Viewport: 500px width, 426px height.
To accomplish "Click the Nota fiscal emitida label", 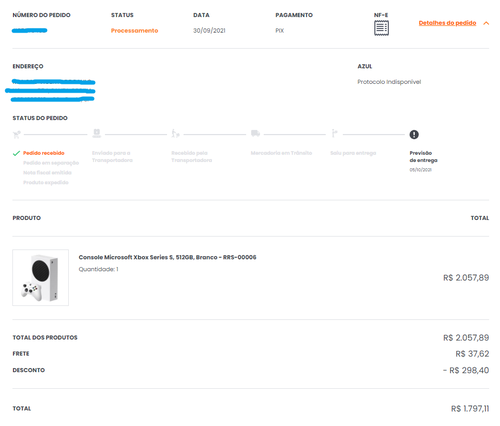I will coord(47,172).
